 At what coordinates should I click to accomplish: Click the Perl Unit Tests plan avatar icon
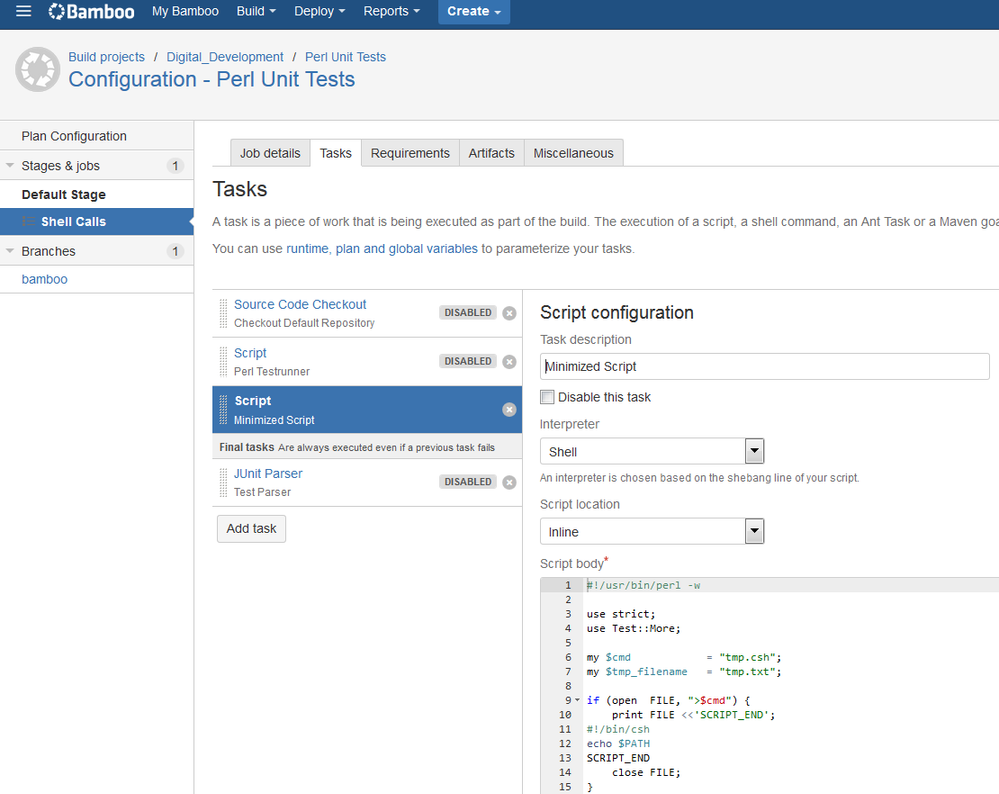(37, 69)
